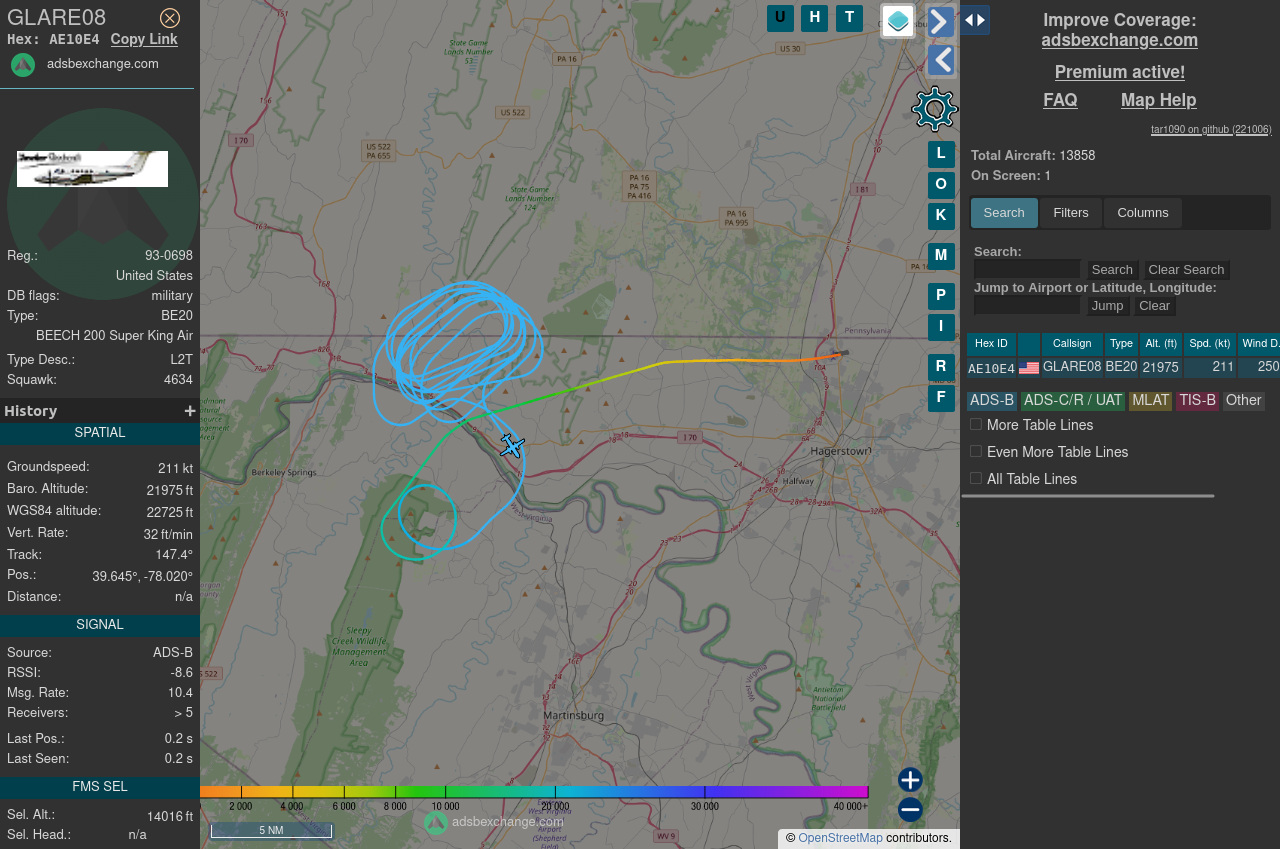
Task: Zoom in the map with plus icon
Action: [x=910, y=780]
